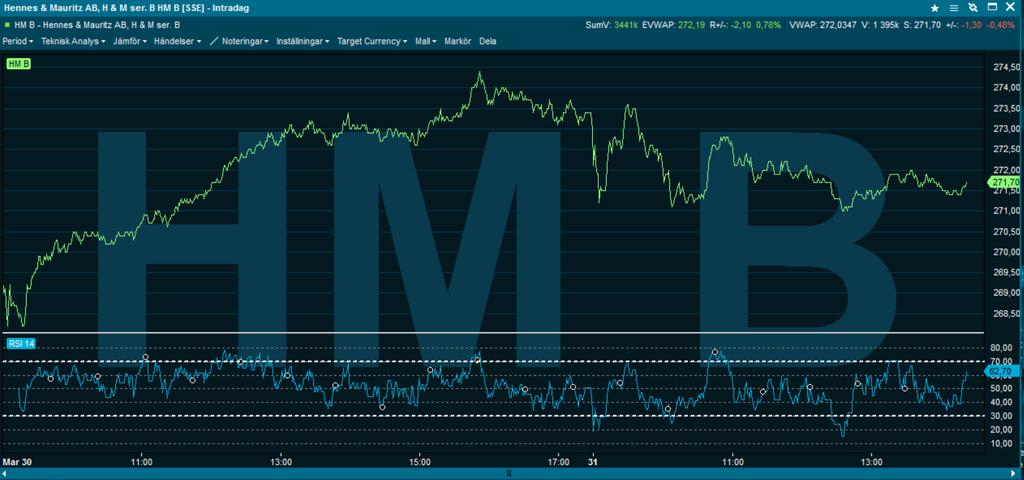1024x480 pixels.
Task: Open the Noteringar dropdown
Action: coord(246,41)
